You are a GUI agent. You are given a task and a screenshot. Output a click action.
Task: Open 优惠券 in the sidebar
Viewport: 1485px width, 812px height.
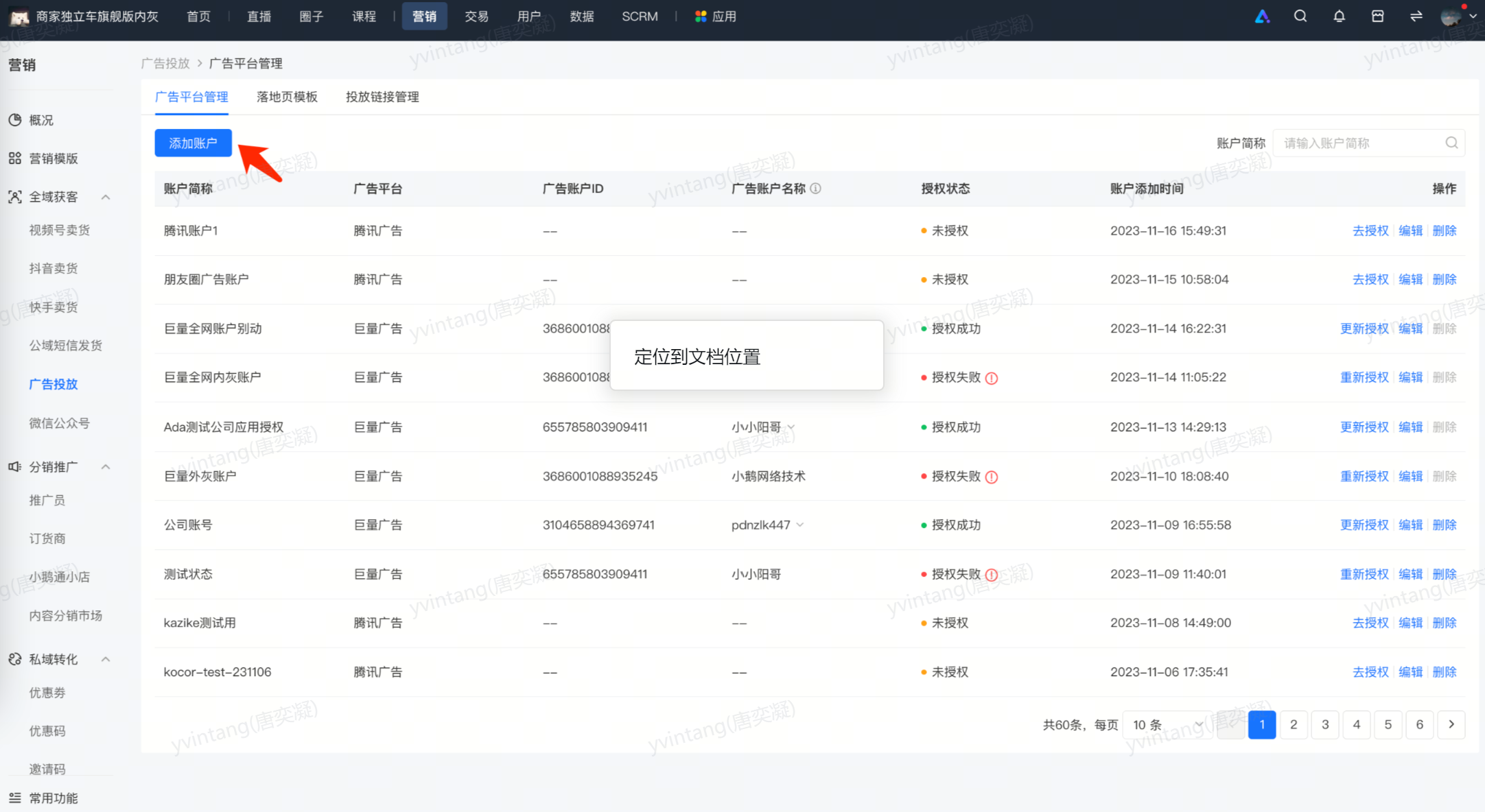[x=47, y=693]
